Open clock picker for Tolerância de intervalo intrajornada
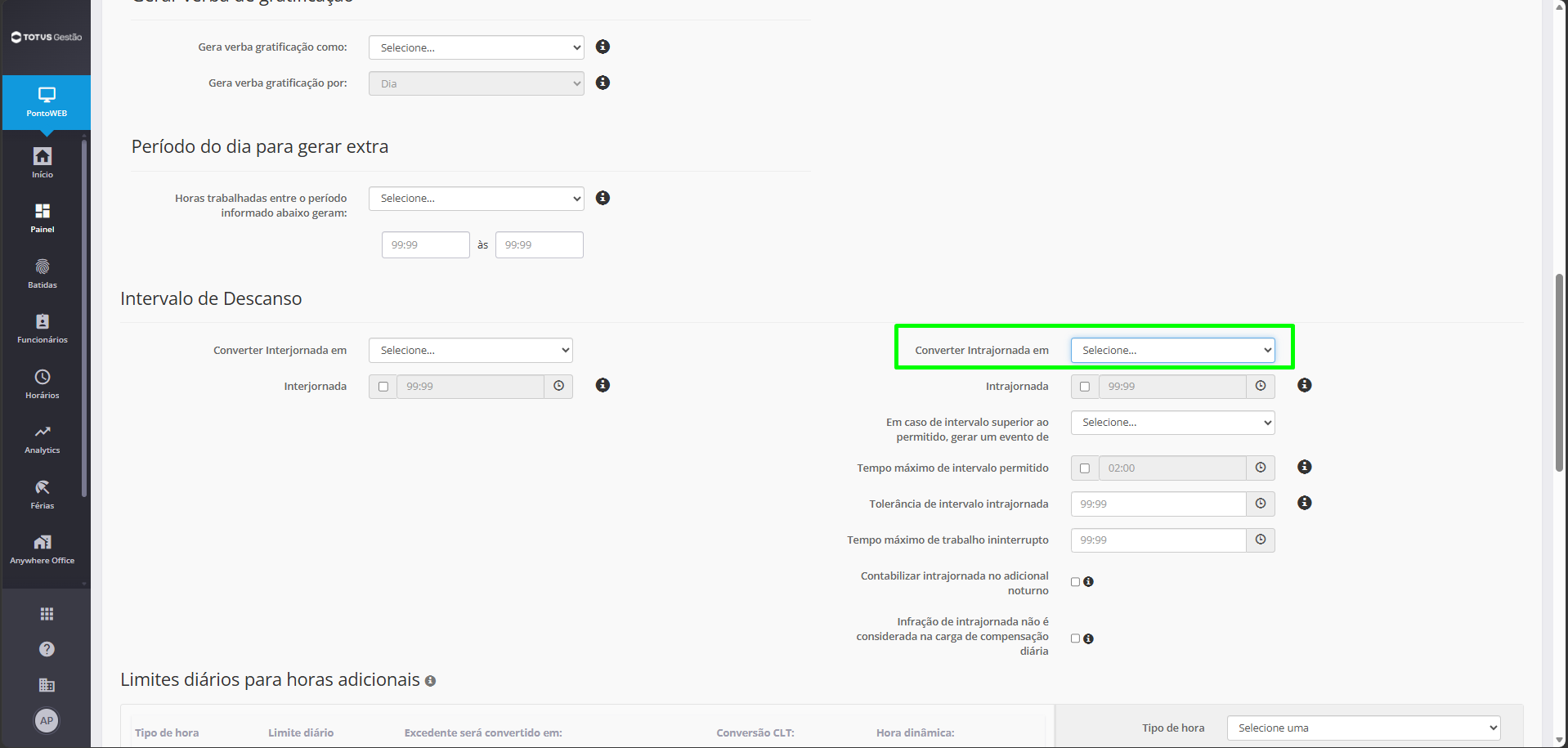 tap(1261, 504)
